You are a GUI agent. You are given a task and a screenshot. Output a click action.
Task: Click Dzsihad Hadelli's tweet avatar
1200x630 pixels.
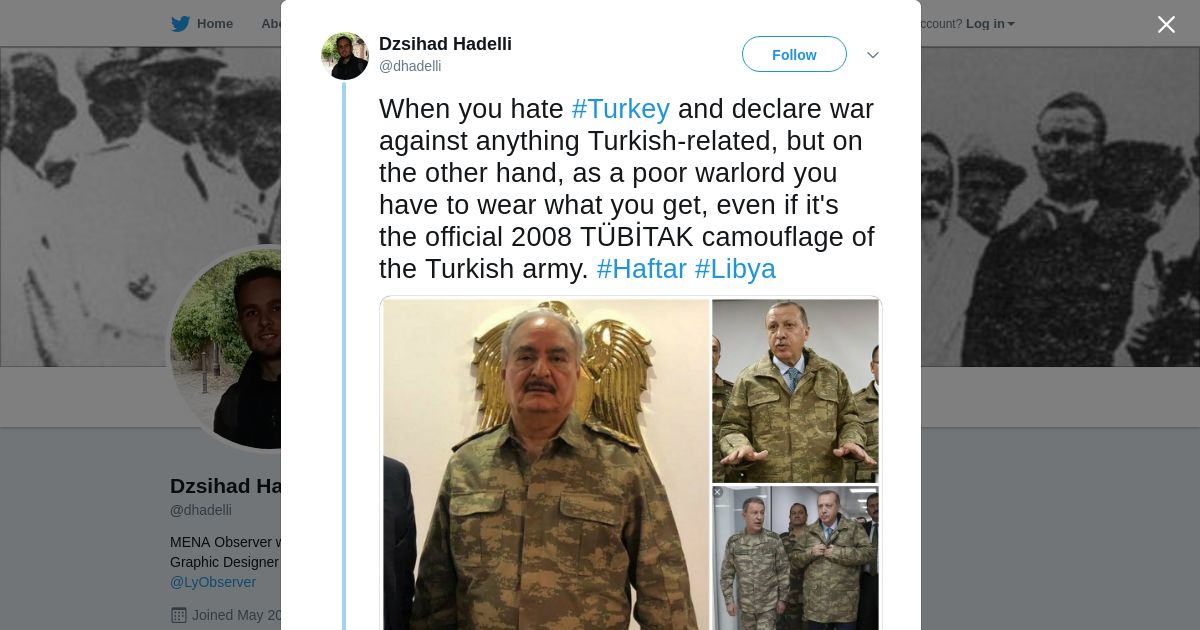click(x=345, y=56)
